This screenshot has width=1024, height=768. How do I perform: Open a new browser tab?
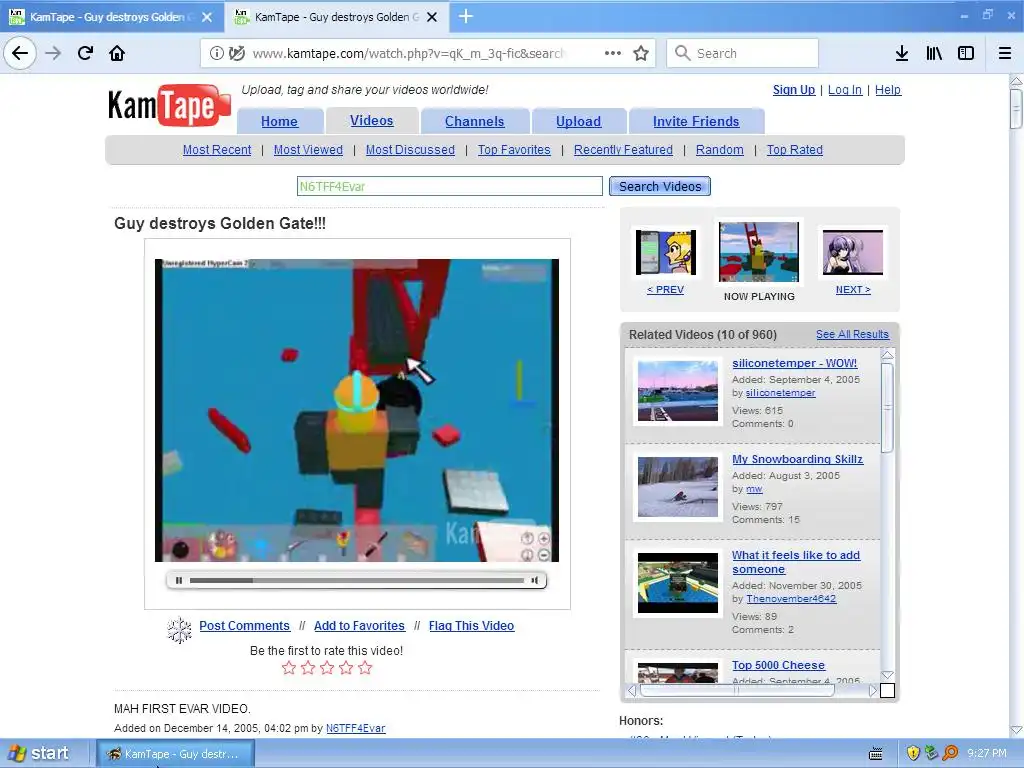(x=466, y=16)
